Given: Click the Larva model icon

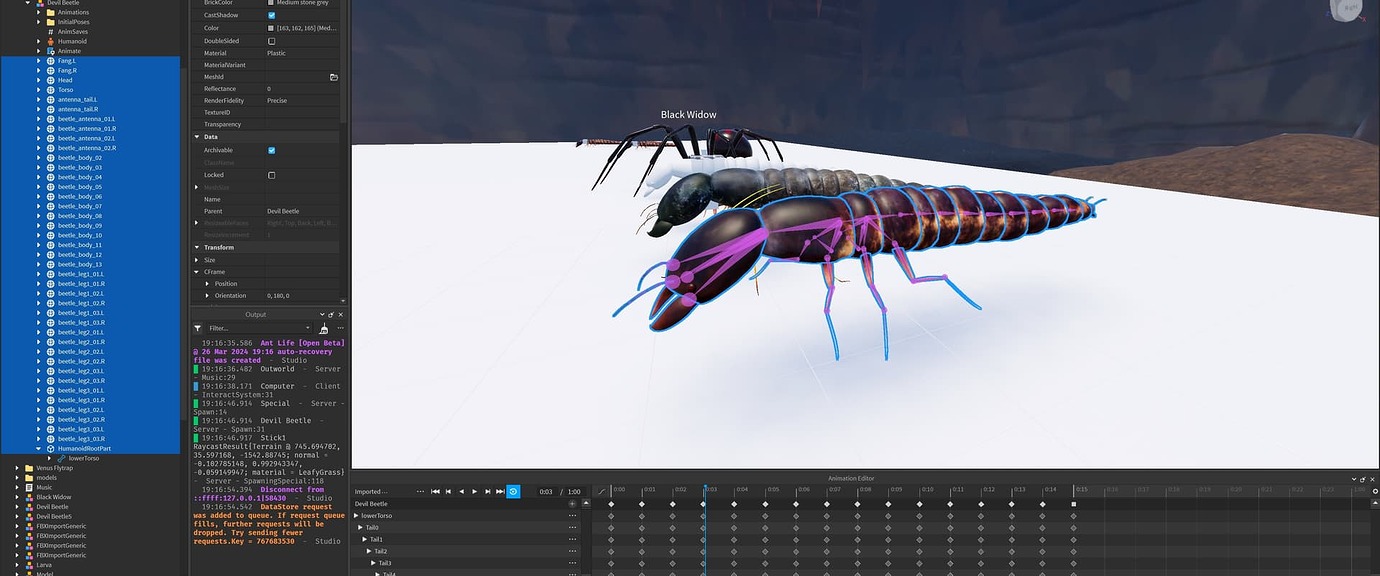Looking at the screenshot, I should tap(29, 565).
